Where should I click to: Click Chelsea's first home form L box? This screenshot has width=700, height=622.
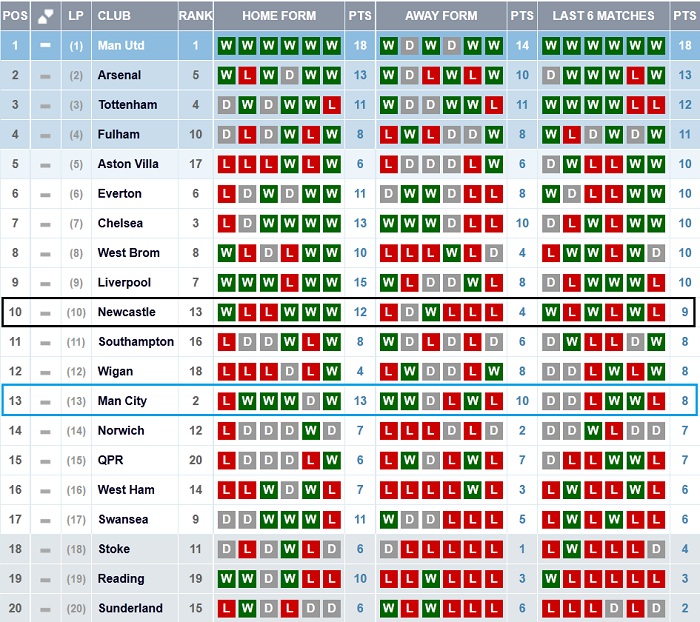pyautogui.click(x=226, y=223)
